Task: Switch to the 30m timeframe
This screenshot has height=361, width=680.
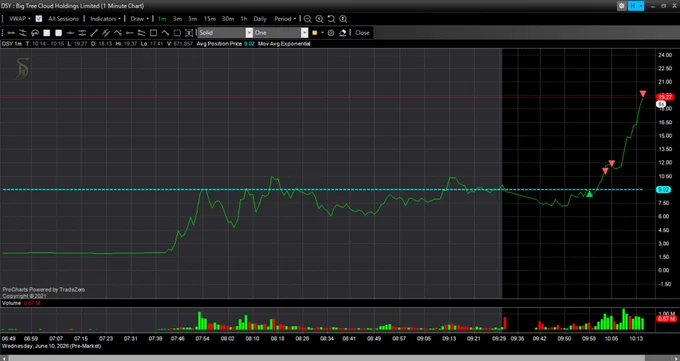Action: (228, 19)
